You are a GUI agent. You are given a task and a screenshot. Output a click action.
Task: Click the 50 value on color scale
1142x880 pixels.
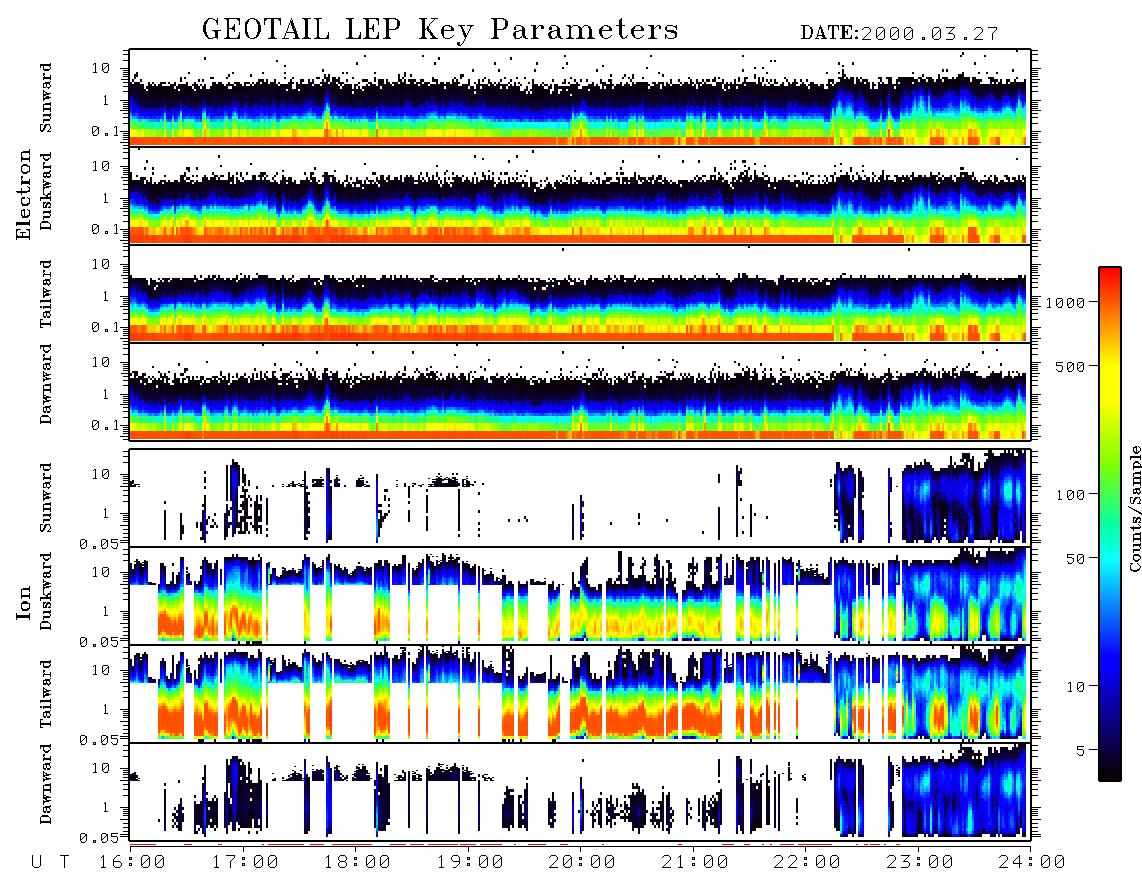(x=1076, y=559)
